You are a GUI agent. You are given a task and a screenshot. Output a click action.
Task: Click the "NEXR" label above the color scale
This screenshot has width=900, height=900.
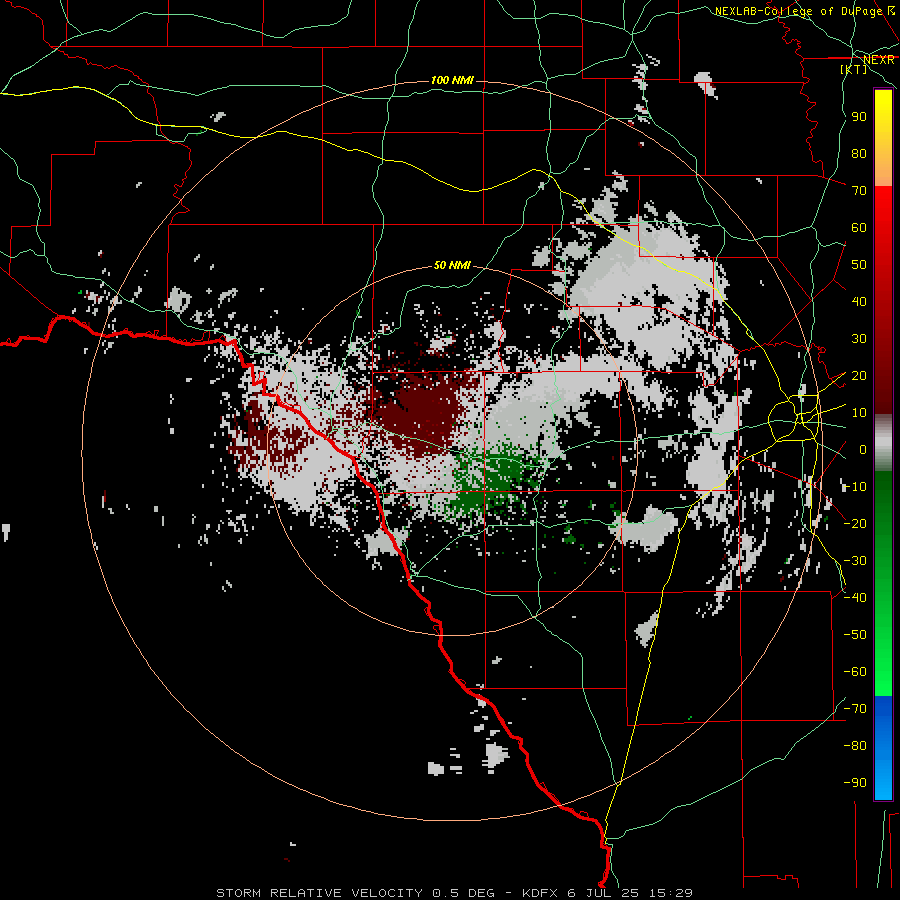[879, 60]
